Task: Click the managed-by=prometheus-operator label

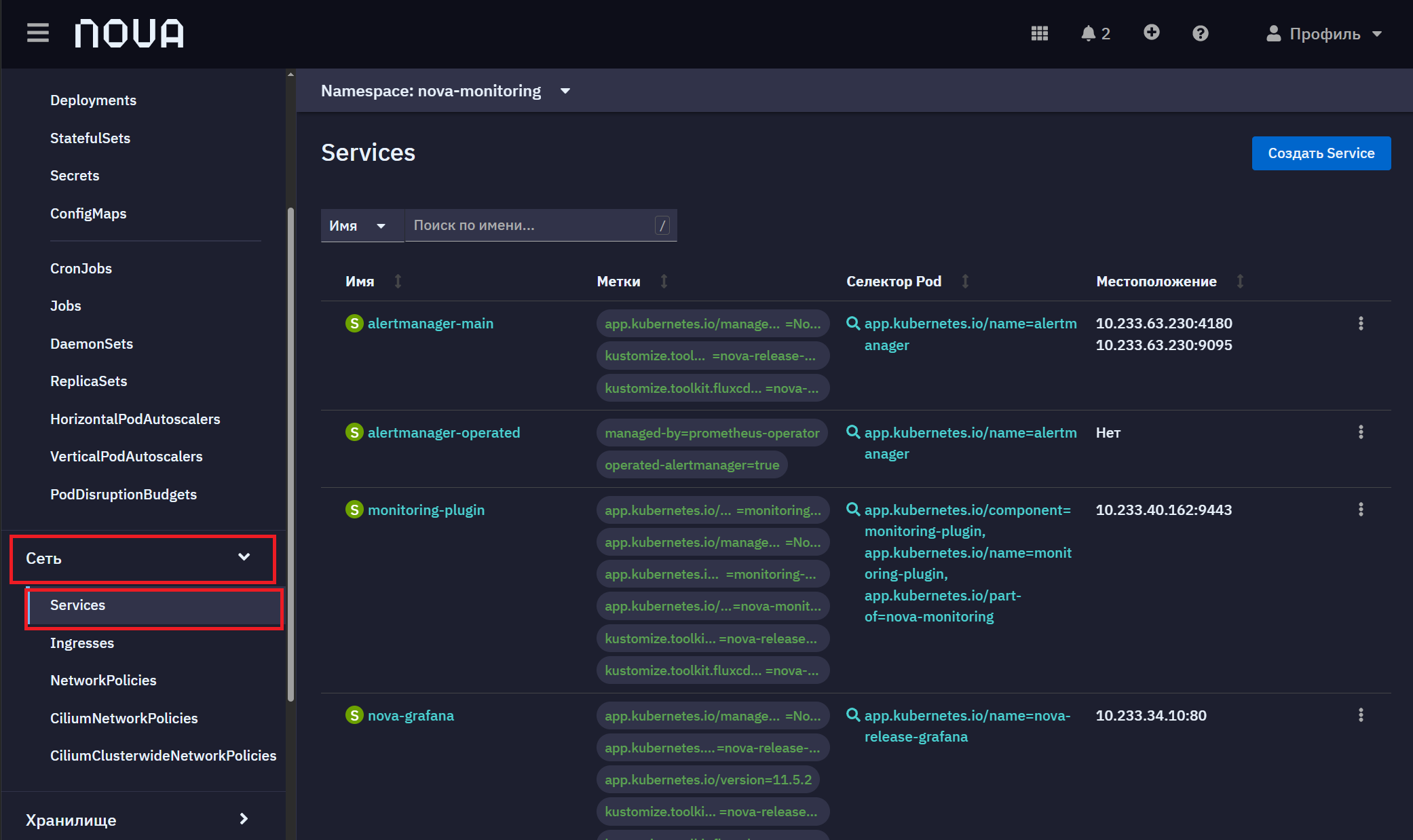Action: point(712,433)
